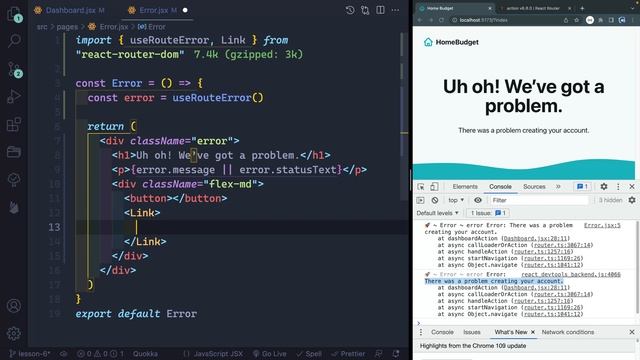Viewport: 640px width, 360px height.
Task: Click the issues counter badge in the DevTools toolbar
Action: (x=582, y=187)
